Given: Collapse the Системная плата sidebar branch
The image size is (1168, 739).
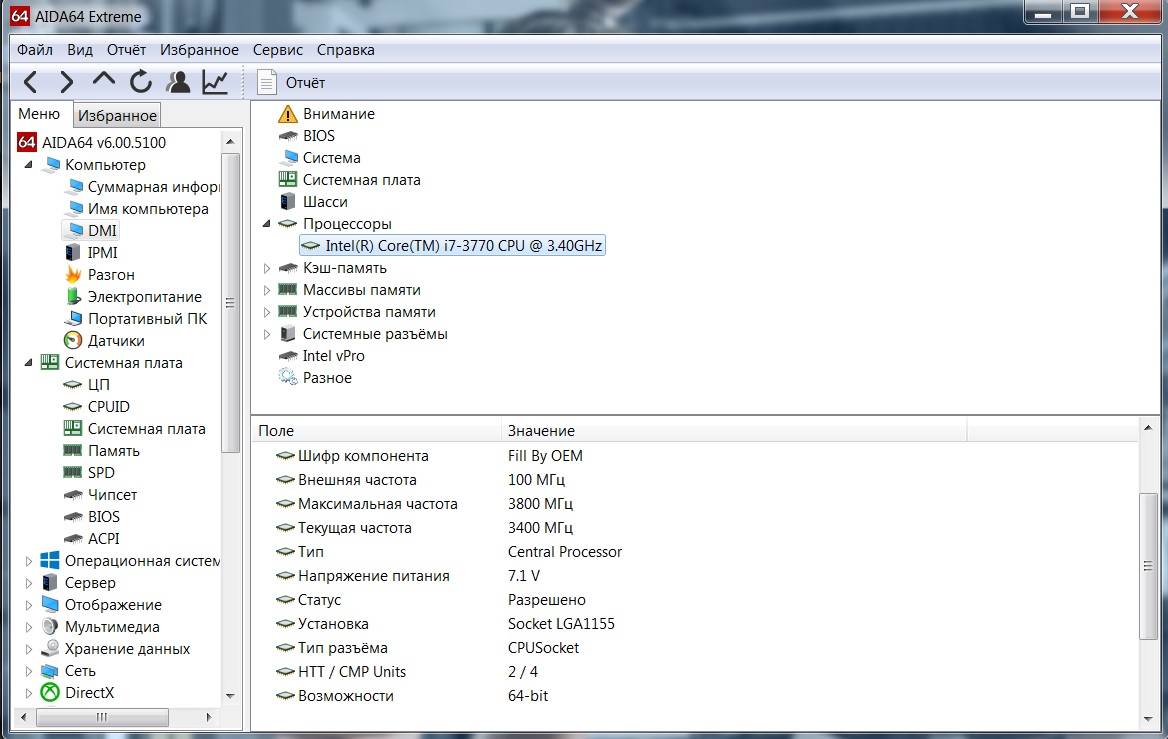Looking at the screenshot, I should point(28,363).
